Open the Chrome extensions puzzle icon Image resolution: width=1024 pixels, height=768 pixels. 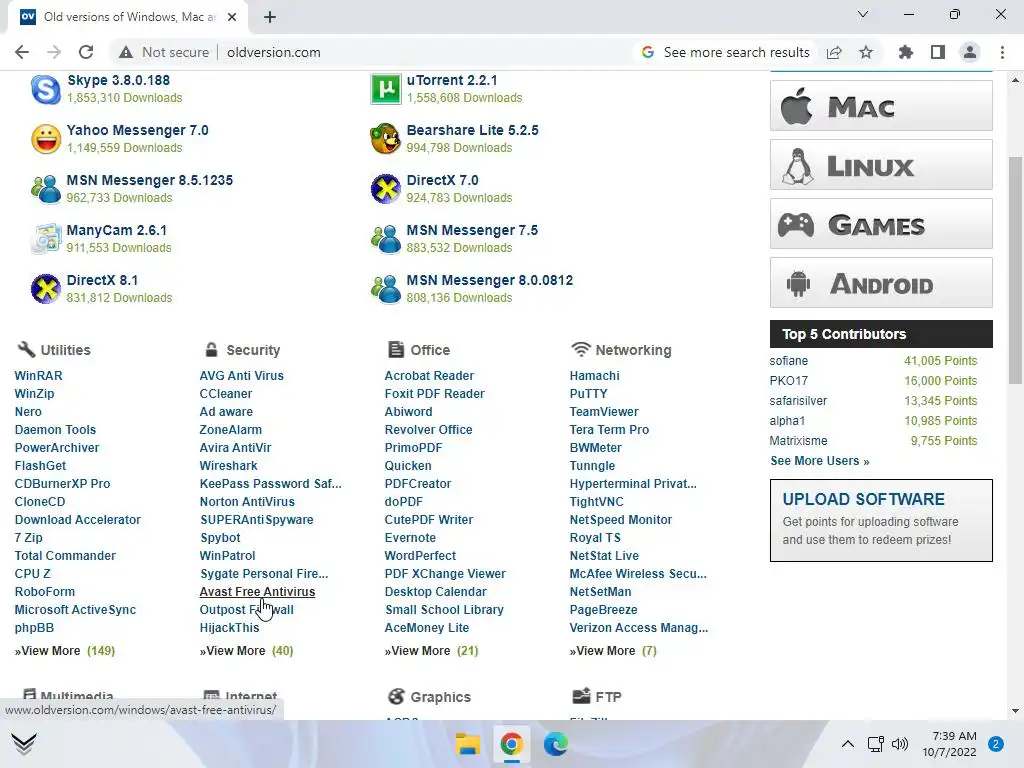tap(905, 52)
